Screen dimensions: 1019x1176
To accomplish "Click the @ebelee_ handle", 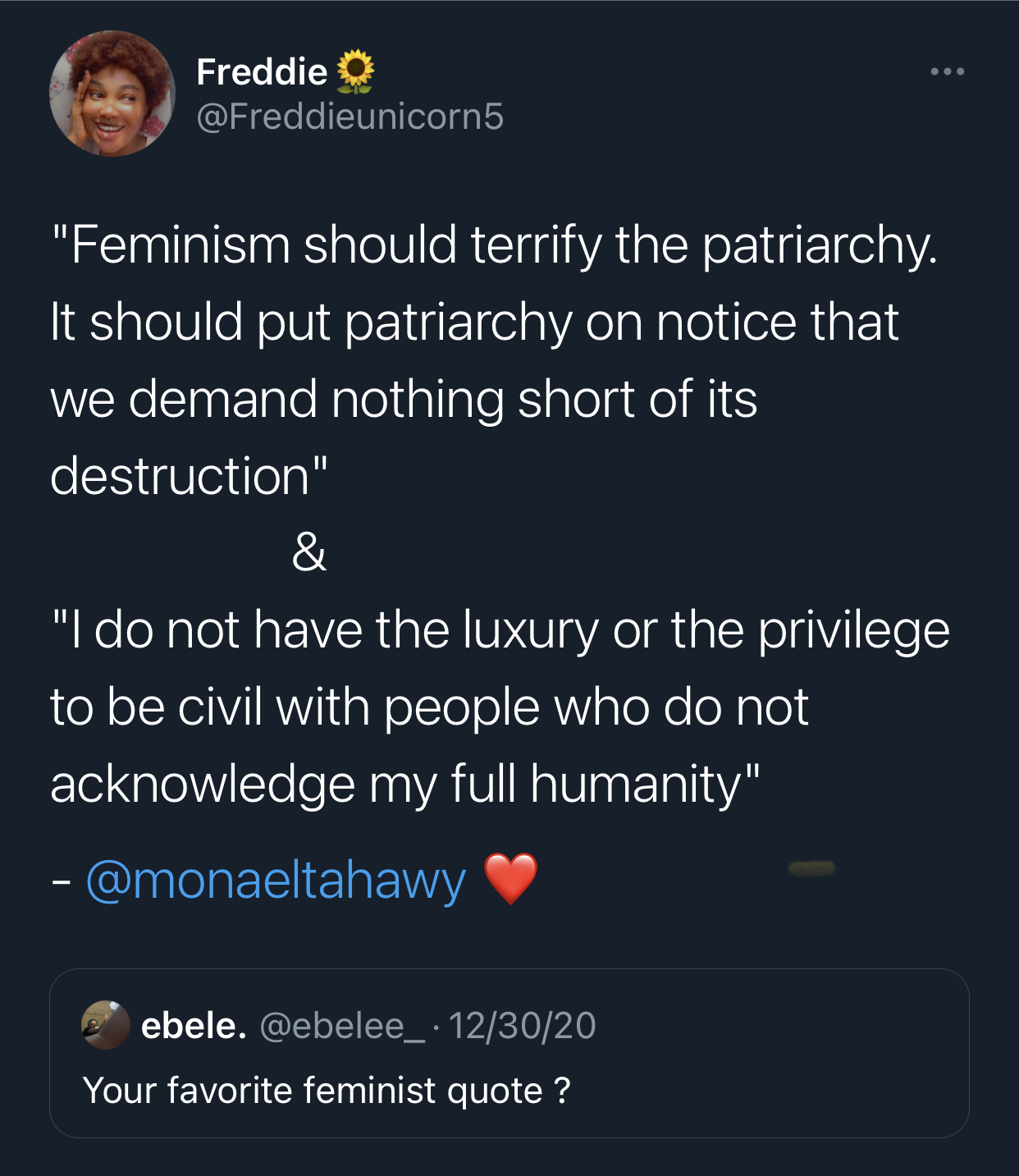I will tap(342, 1026).
